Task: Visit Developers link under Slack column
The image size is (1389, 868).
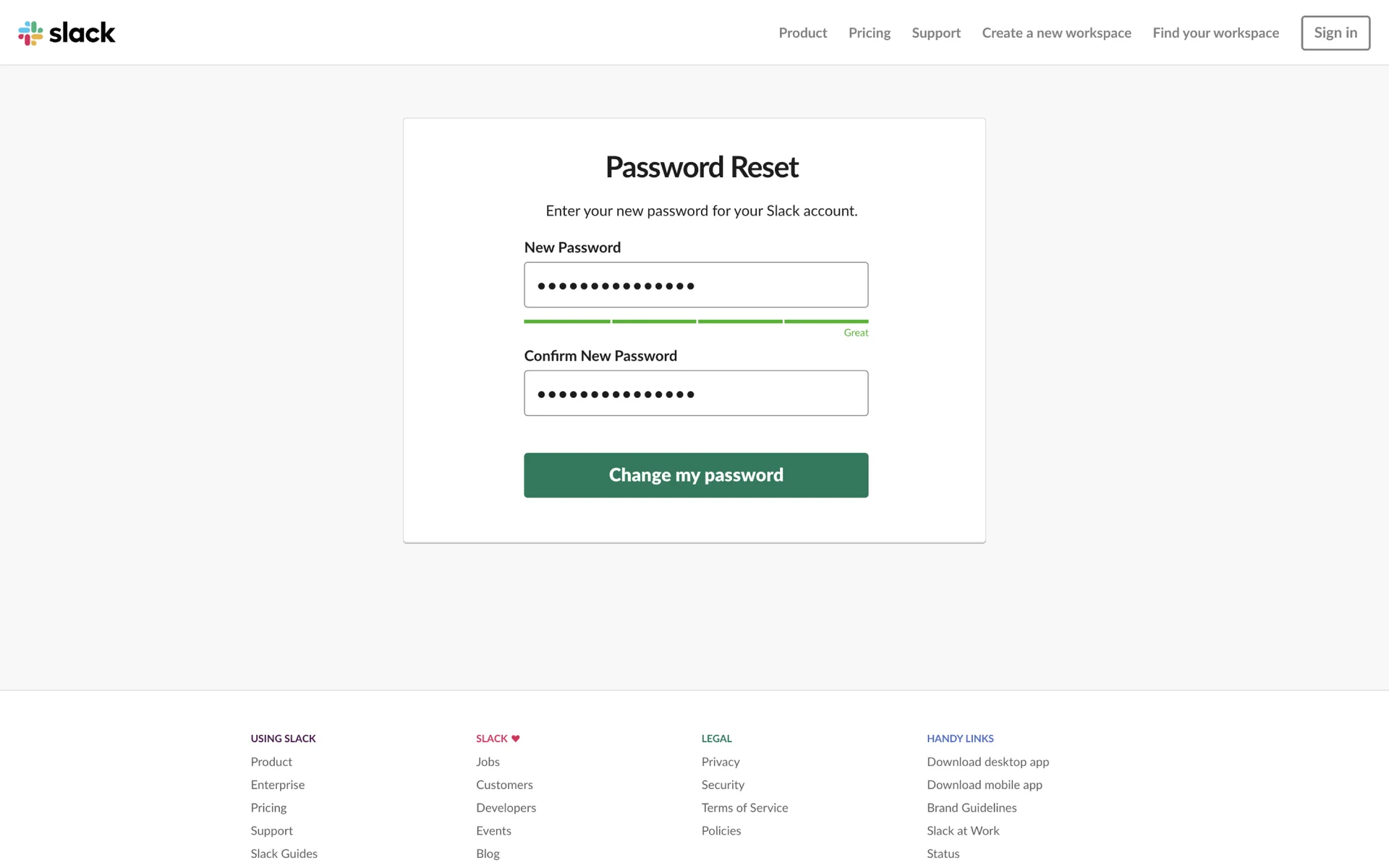Action: pos(506,808)
